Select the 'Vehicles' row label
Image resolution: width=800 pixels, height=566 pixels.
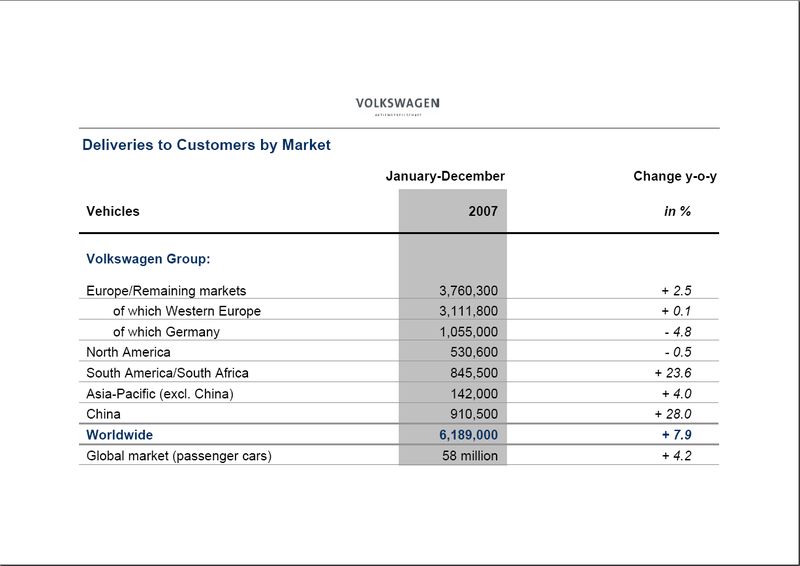(113, 211)
